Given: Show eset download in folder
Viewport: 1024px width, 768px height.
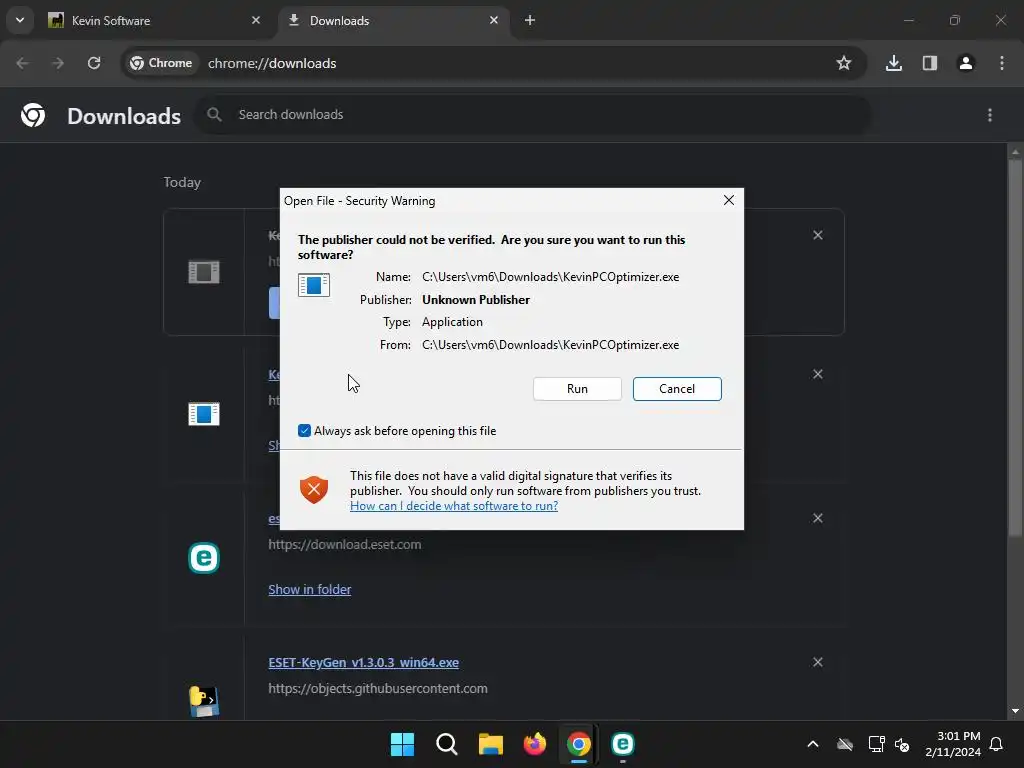Looking at the screenshot, I should 310,589.
